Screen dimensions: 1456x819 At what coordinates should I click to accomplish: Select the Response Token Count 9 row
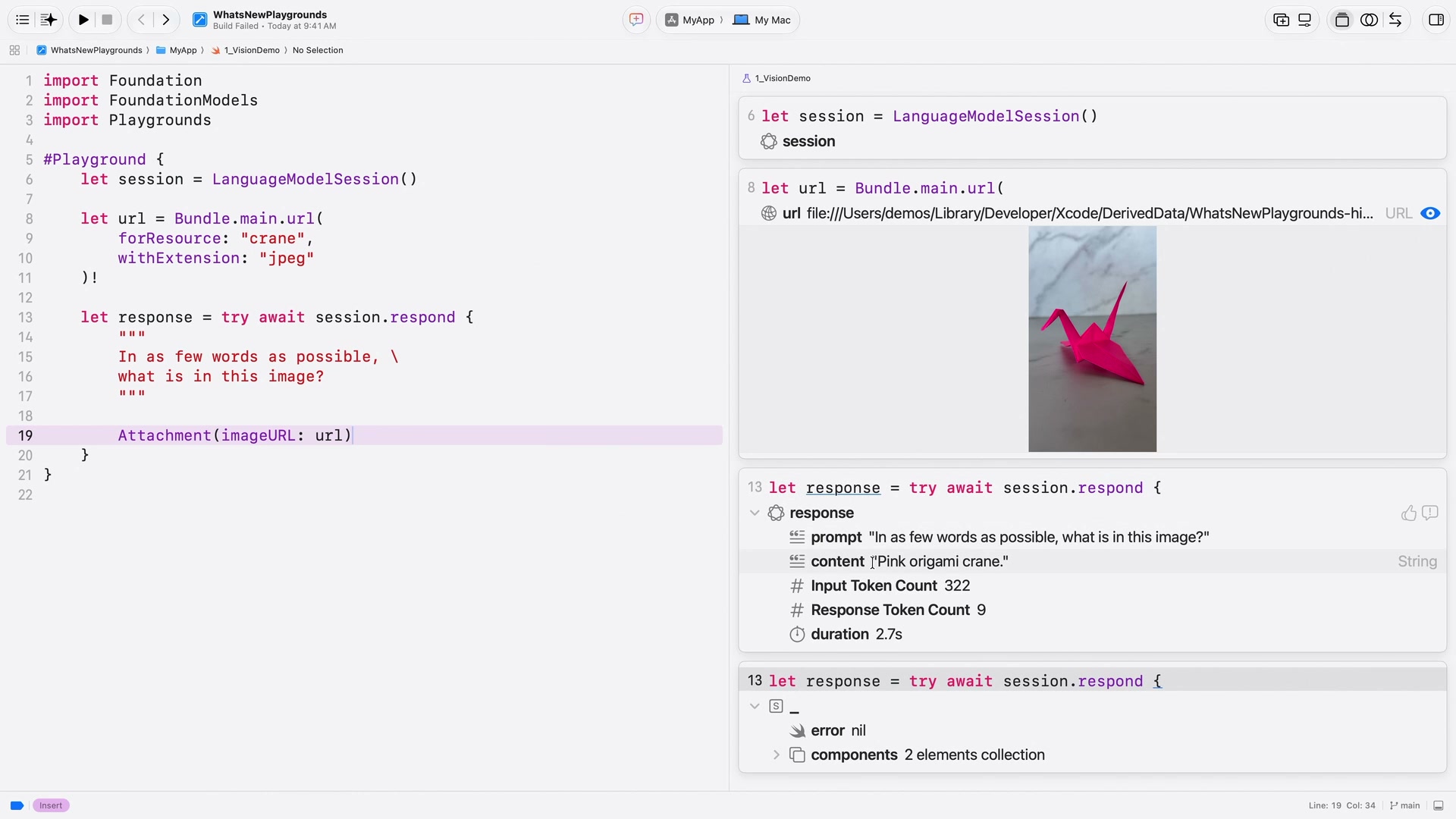pos(1092,610)
